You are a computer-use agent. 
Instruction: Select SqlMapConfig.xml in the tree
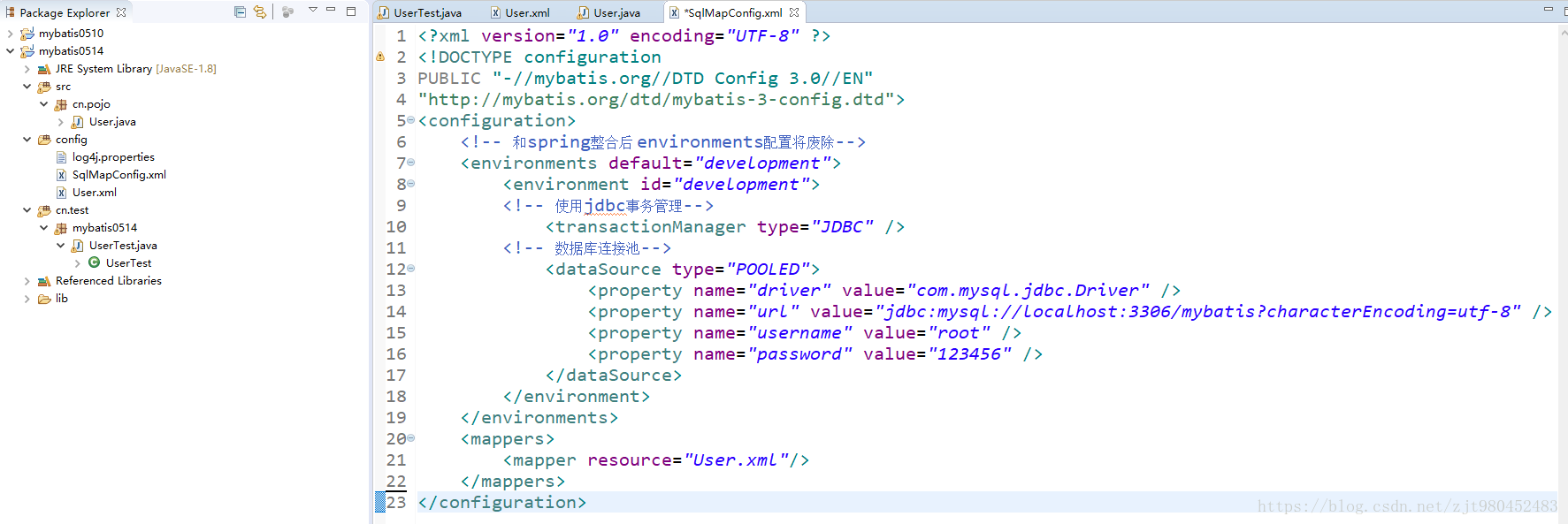click(119, 175)
